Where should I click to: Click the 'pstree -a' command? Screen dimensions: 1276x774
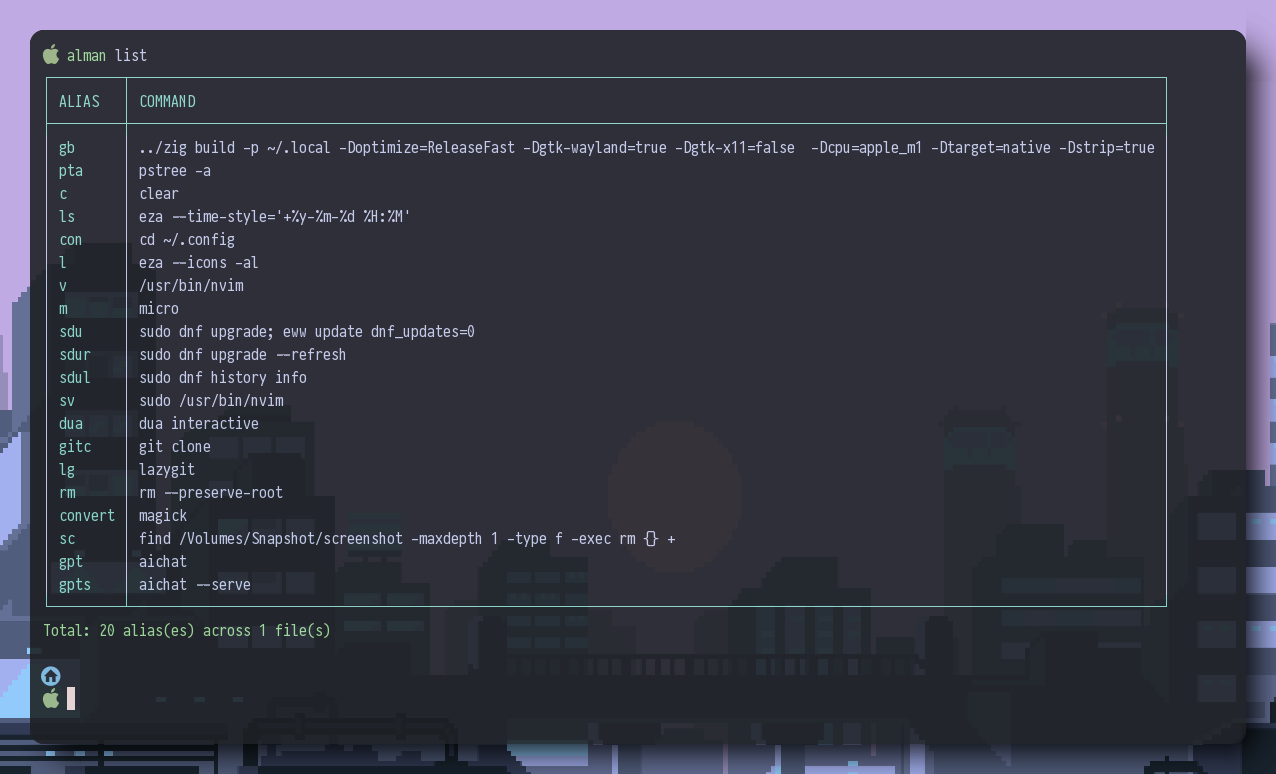click(x=175, y=171)
